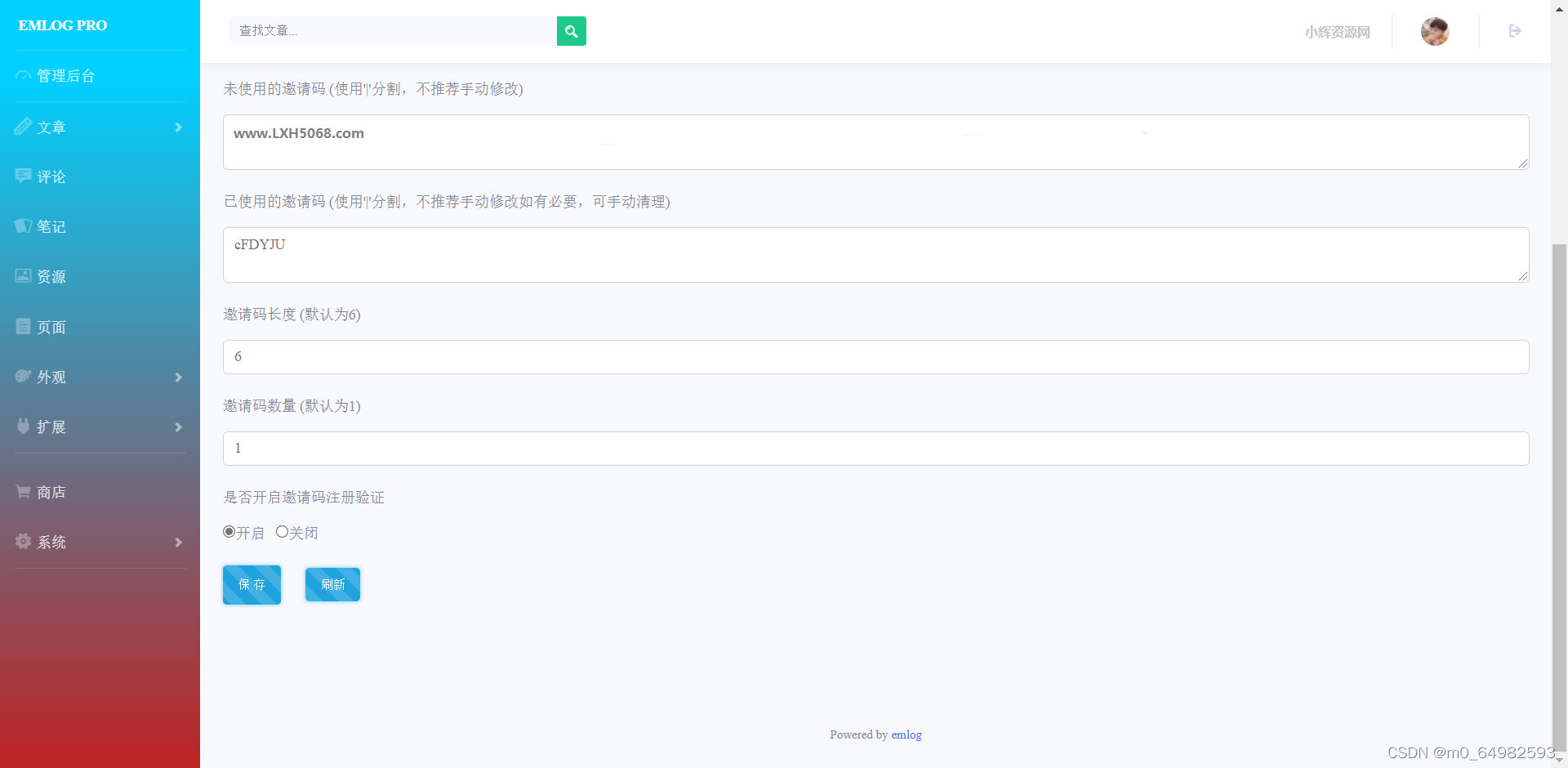Image resolution: width=1568 pixels, height=768 pixels.
Task: Click resize handle of unused codes textarea
Action: (x=1523, y=163)
